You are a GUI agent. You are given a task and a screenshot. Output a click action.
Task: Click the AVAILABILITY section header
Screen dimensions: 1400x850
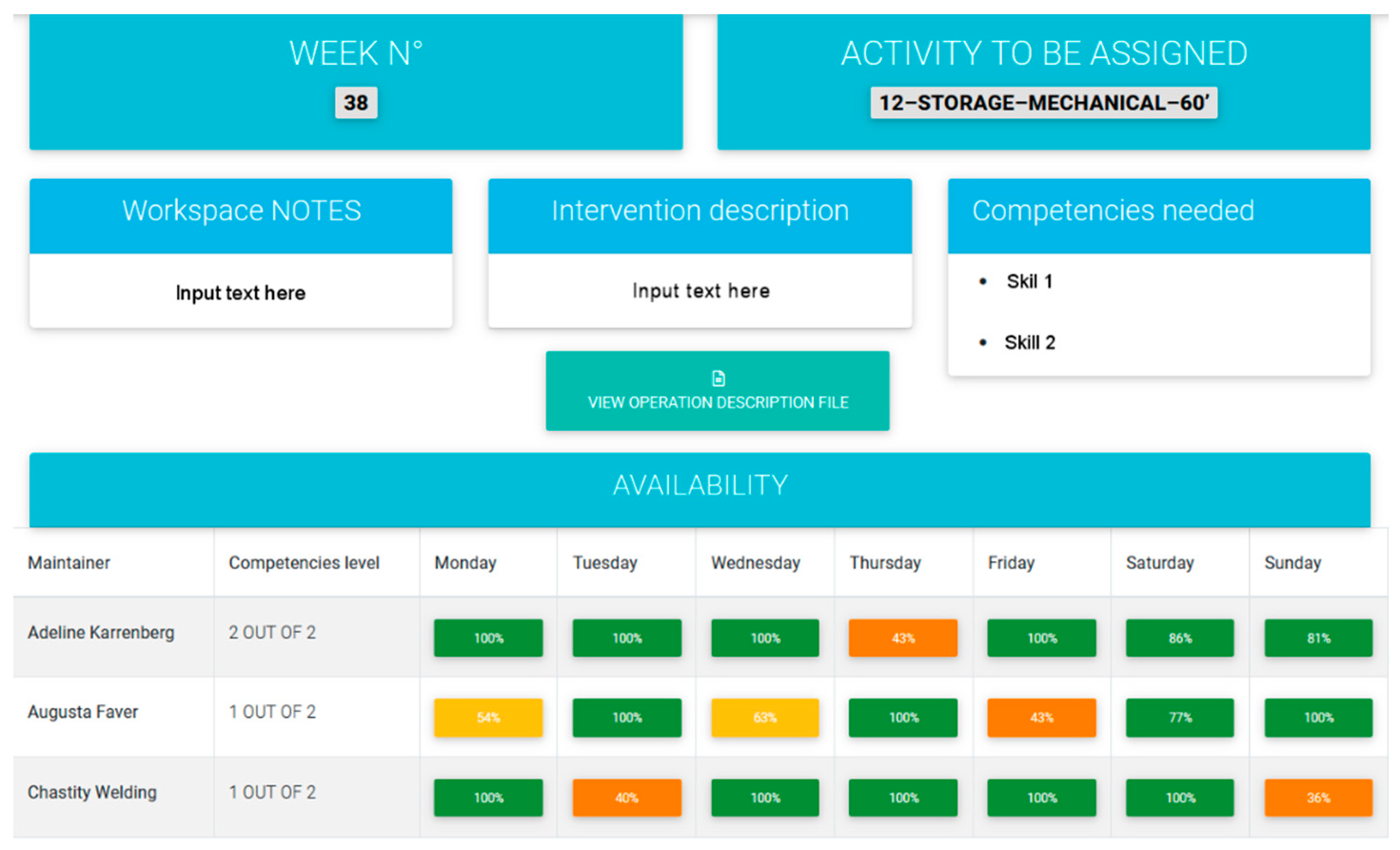point(700,486)
